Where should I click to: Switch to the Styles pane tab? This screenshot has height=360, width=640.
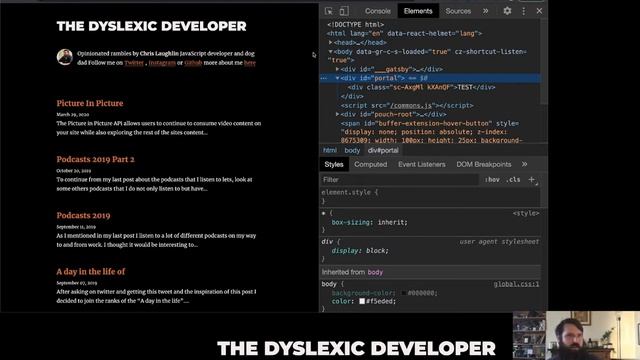coord(334,164)
